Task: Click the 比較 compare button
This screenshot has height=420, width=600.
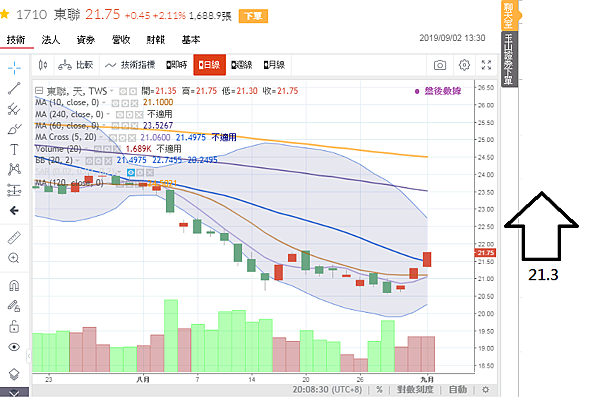Action: pos(76,65)
